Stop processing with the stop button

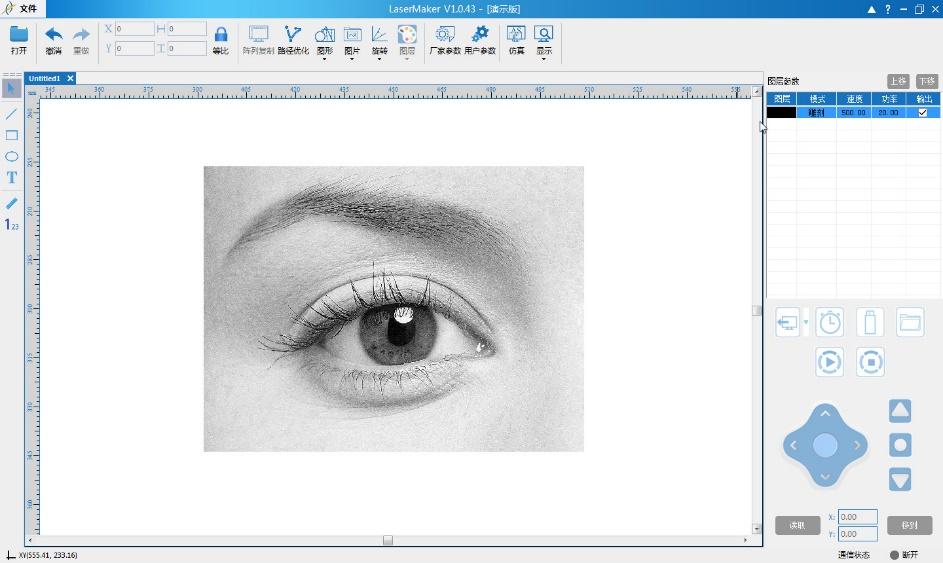tap(871, 361)
